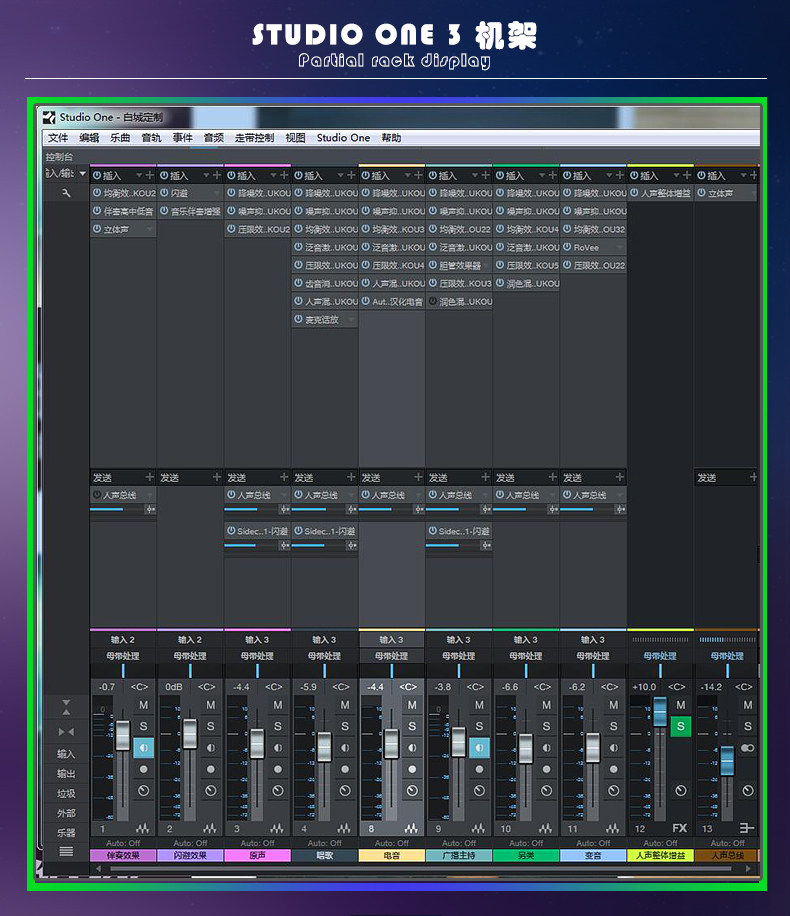The width and height of the screenshot is (790, 916).
Task: Open channel editor on 电音 channel strip
Action: [411, 828]
